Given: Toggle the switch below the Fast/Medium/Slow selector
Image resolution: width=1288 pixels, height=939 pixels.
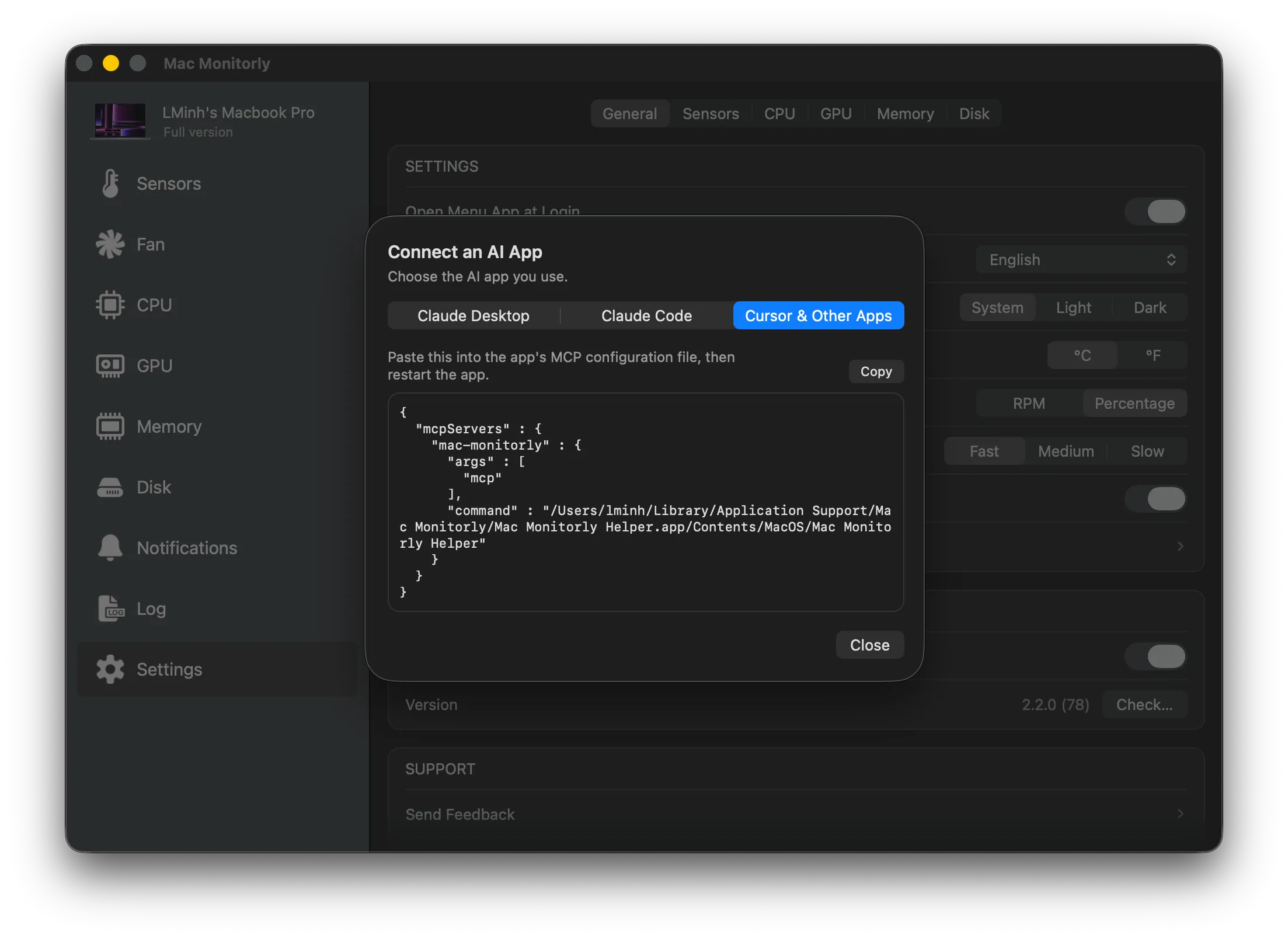Looking at the screenshot, I should pyautogui.click(x=1156, y=499).
